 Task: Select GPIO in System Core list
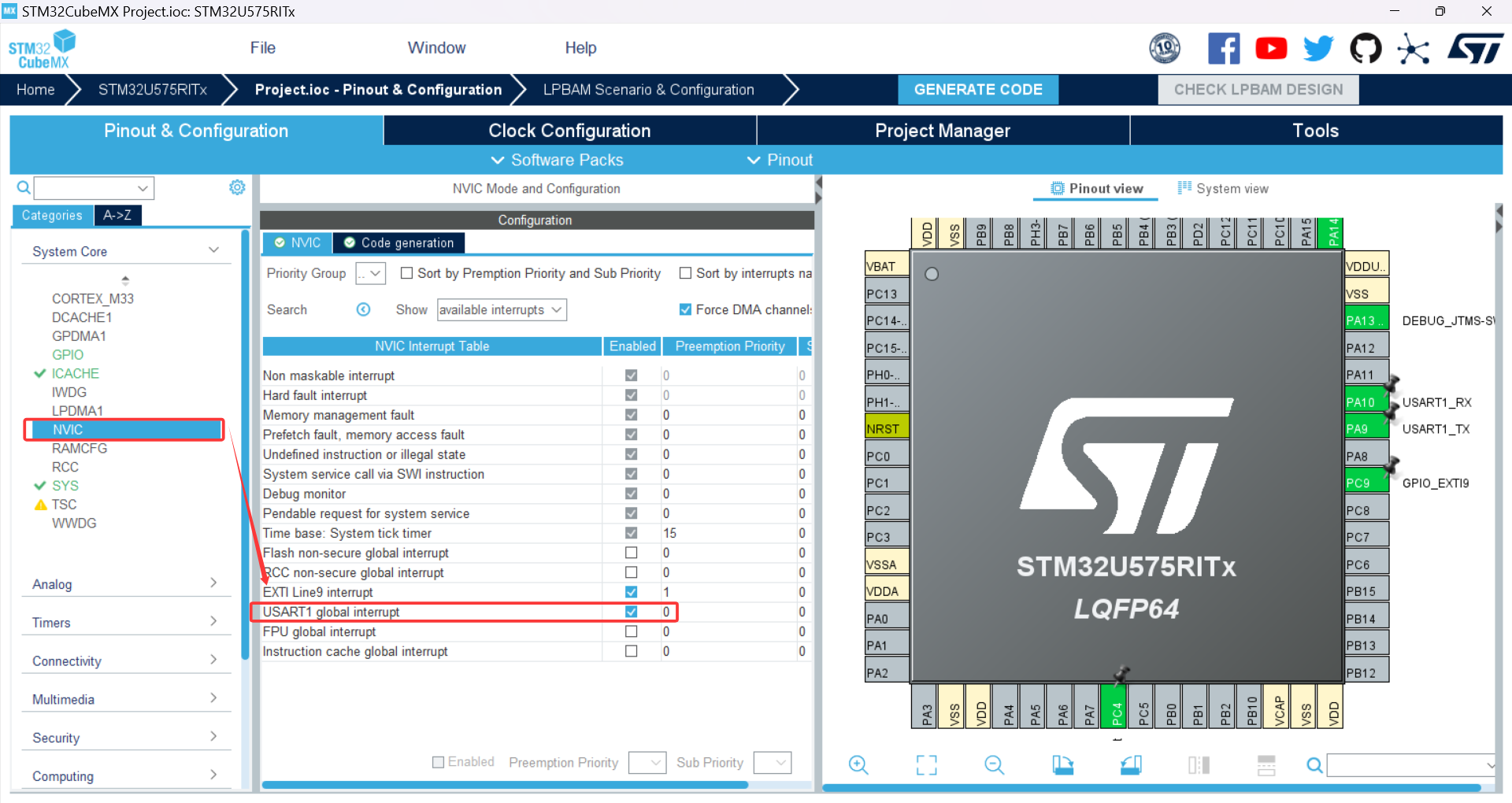68,354
